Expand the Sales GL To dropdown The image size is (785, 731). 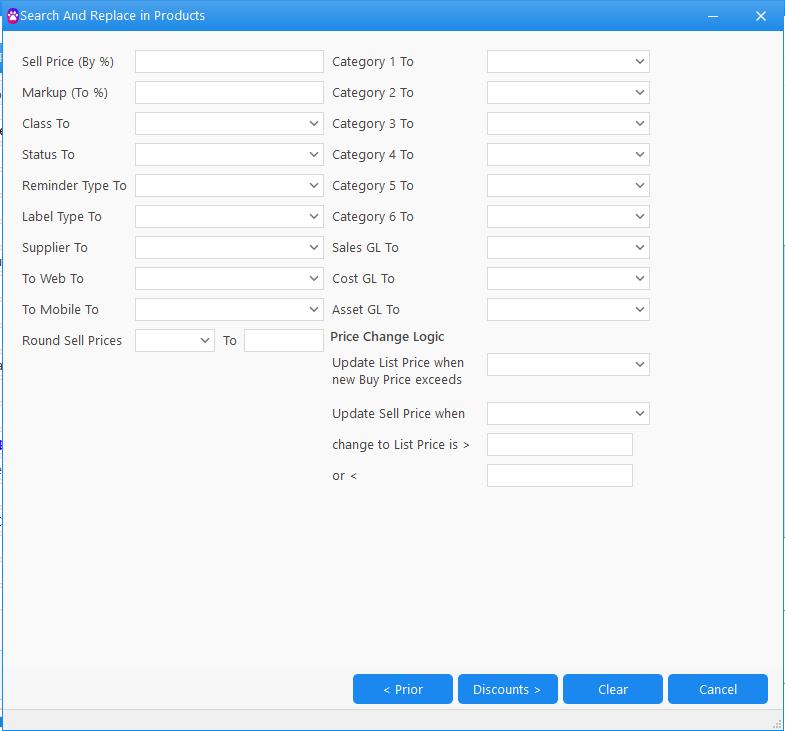(568, 248)
